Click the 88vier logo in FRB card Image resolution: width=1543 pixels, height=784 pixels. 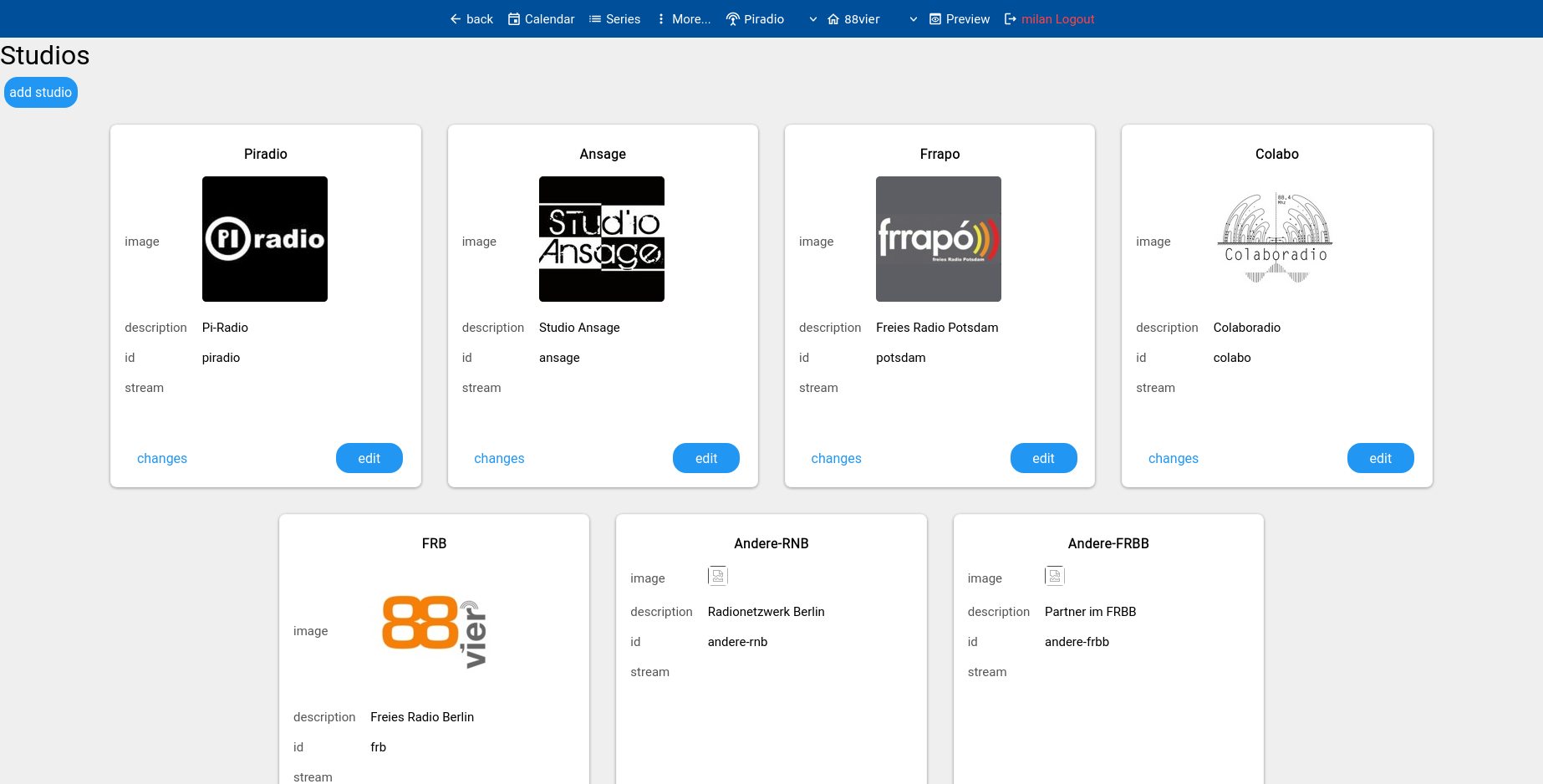[x=434, y=631]
